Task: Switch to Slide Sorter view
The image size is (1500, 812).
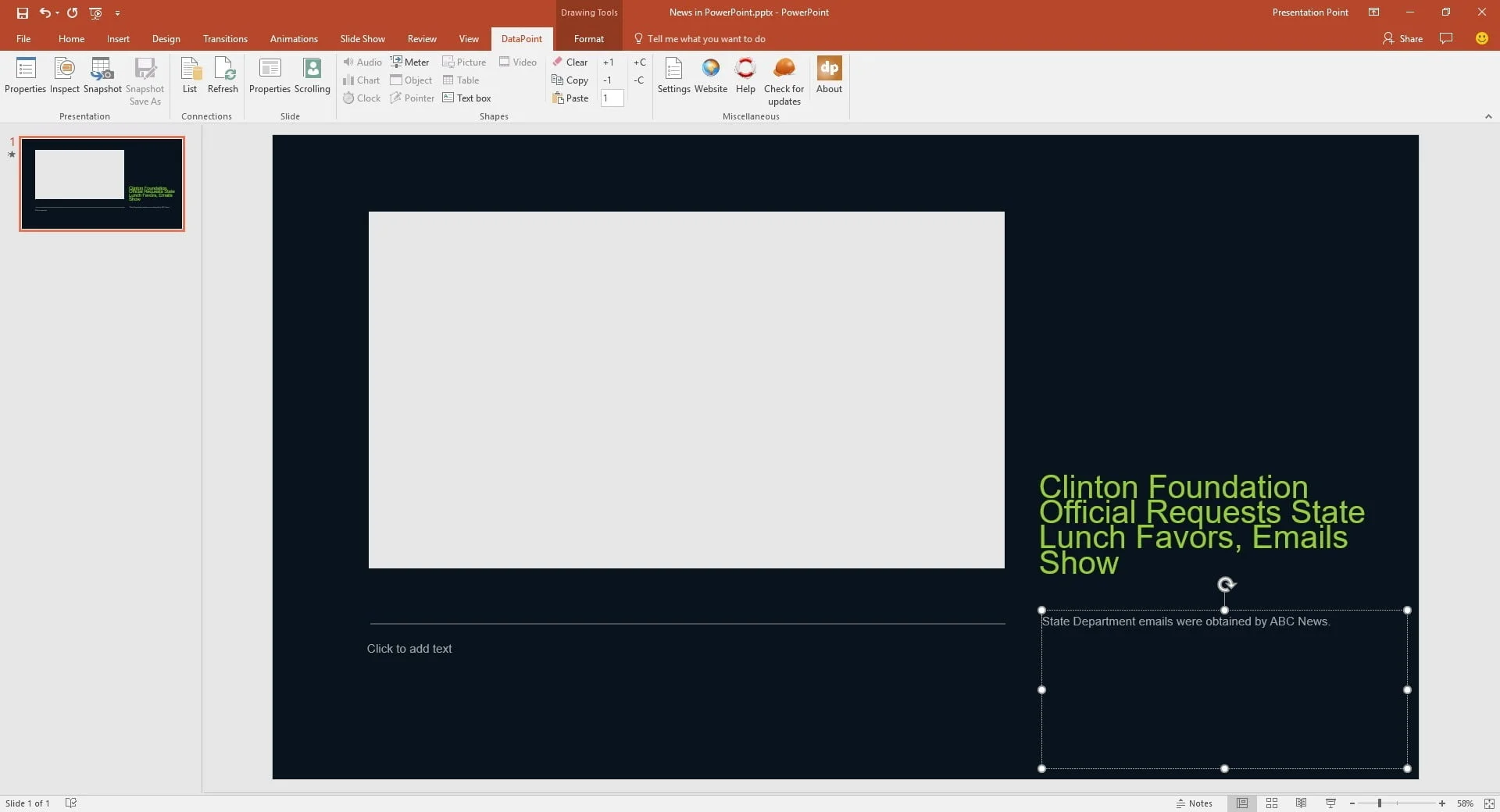Action: point(1272,803)
